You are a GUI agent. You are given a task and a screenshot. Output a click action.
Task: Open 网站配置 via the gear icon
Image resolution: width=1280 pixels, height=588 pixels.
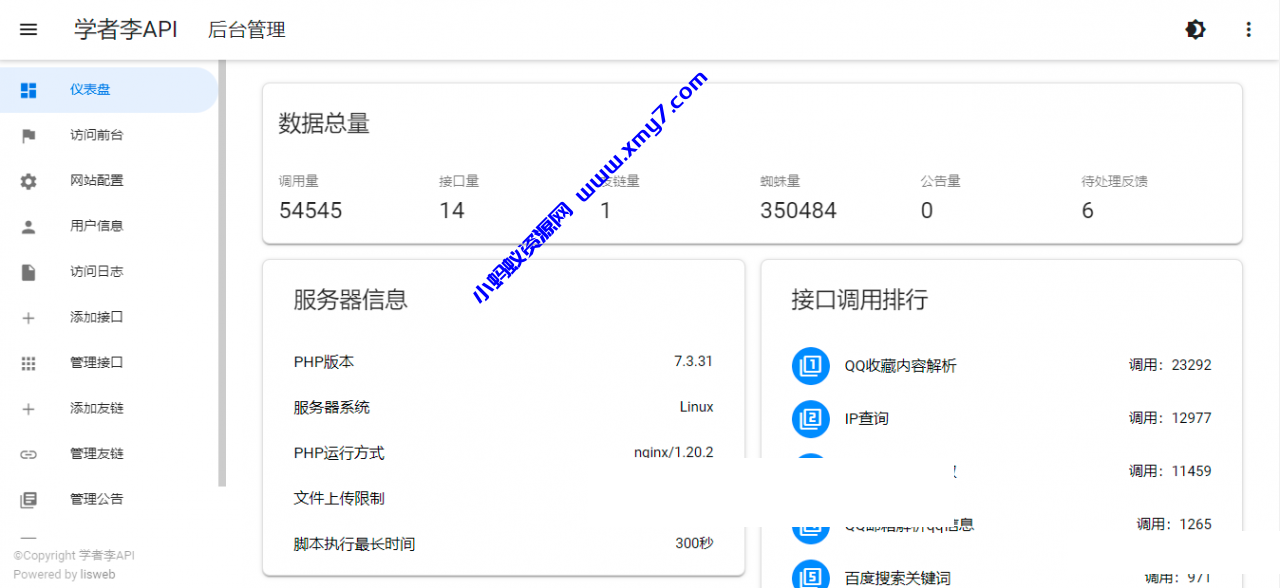pos(28,180)
